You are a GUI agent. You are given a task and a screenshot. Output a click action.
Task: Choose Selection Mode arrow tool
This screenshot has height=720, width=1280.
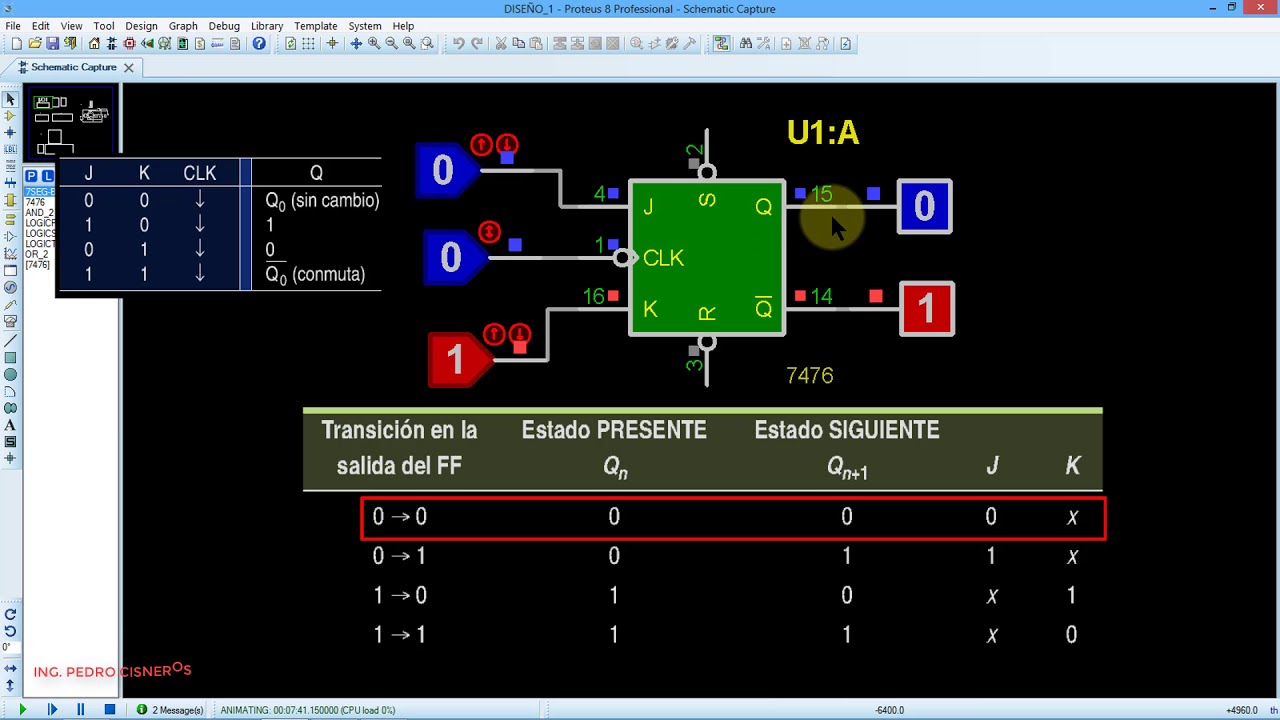(x=10, y=100)
